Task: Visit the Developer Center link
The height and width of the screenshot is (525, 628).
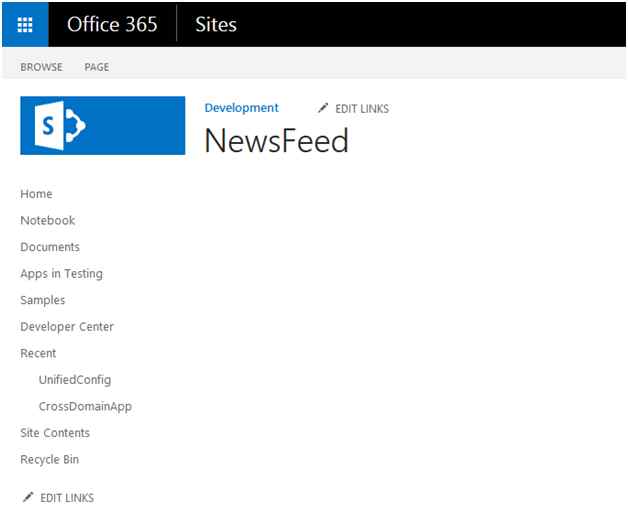Action: (x=67, y=326)
